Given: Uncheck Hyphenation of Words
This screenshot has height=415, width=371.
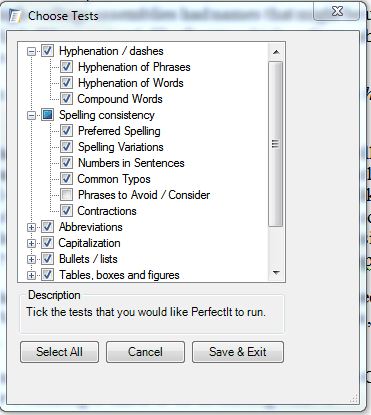Looking at the screenshot, I should click(x=66, y=83).
